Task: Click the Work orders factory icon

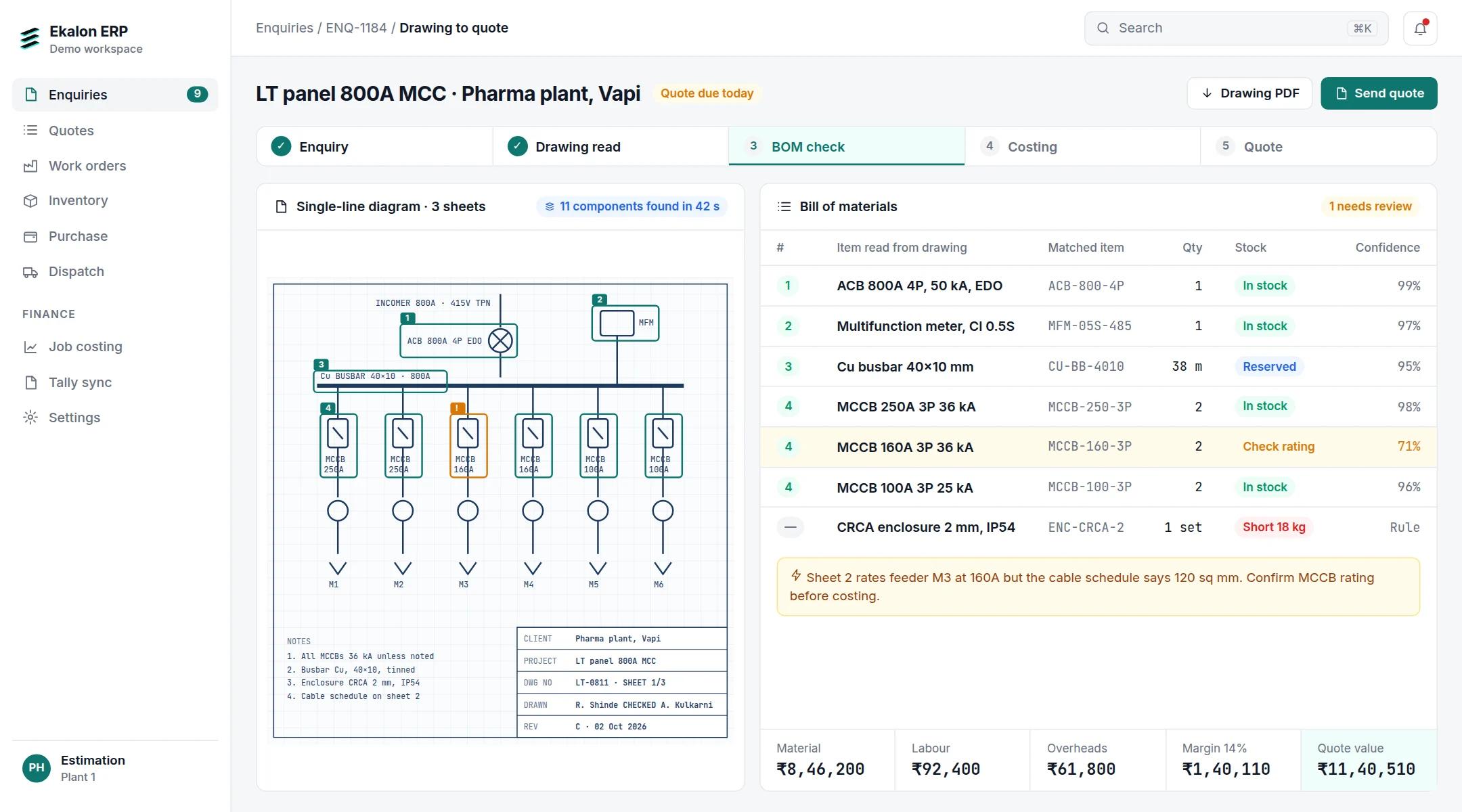Action: [x=30, y=166]
